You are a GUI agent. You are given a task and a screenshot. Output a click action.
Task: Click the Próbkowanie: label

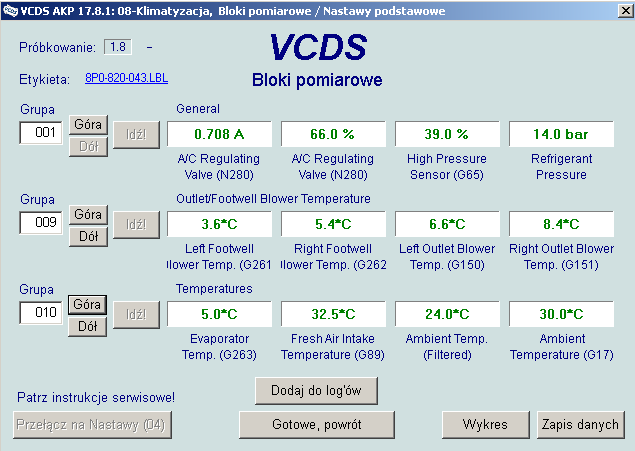[x=57, y=47]
